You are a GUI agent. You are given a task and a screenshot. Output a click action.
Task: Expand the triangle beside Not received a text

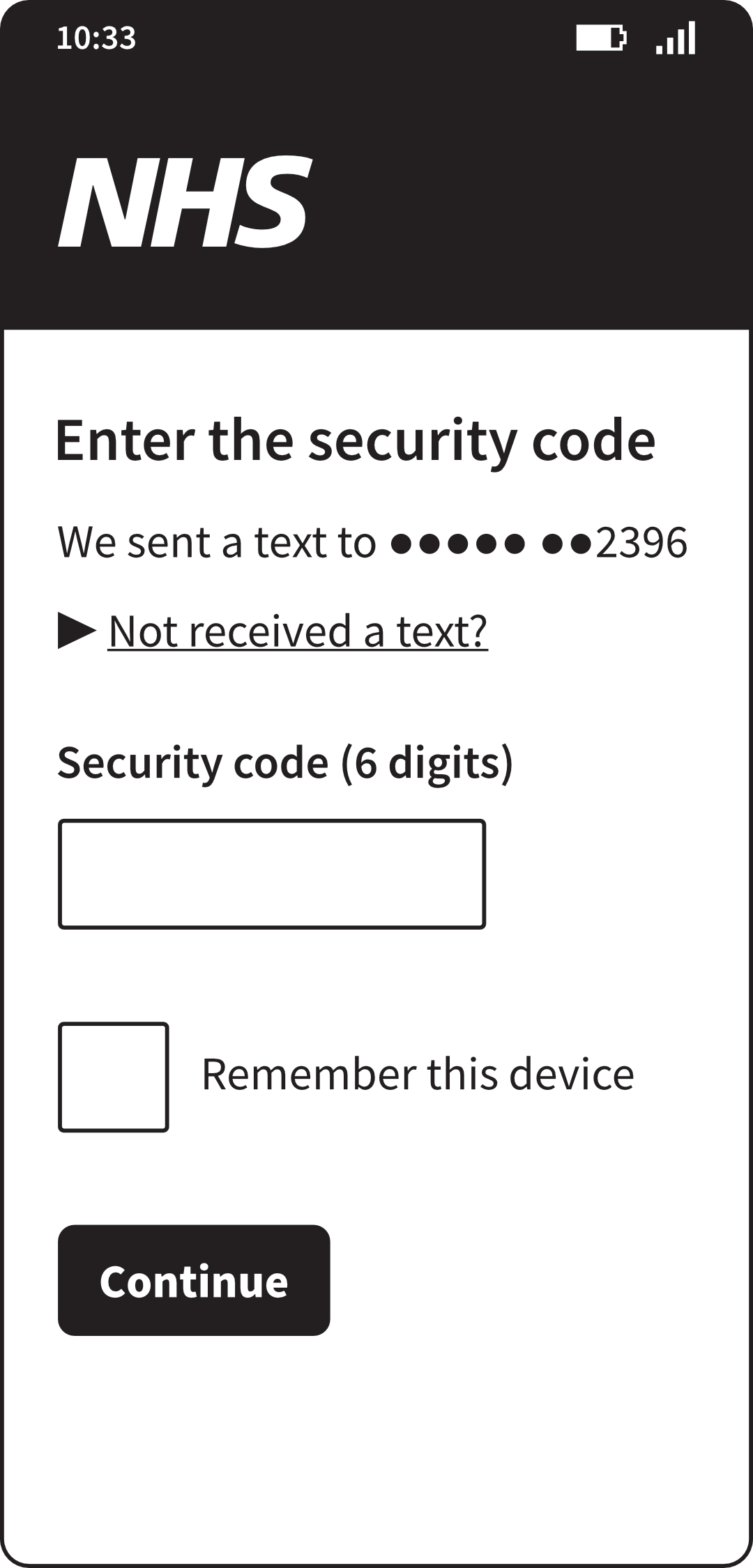coord(76,631)
